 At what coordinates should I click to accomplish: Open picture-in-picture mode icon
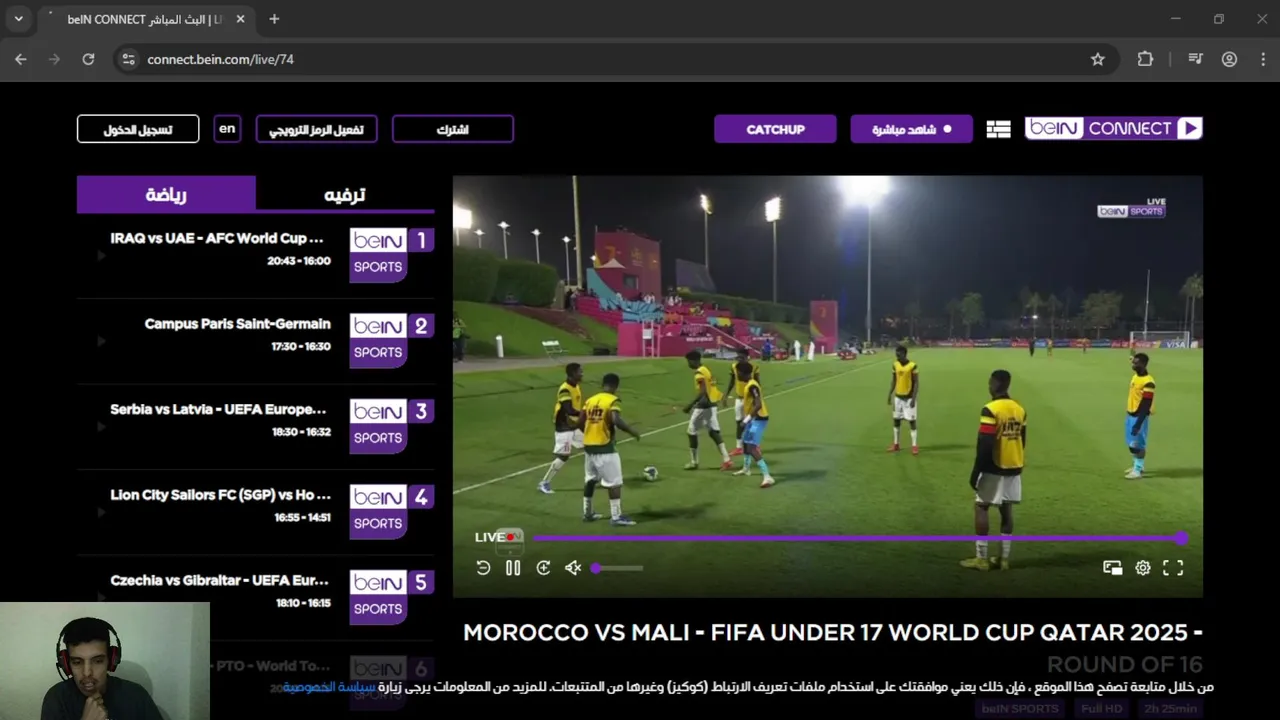(x=1112, y=568)
